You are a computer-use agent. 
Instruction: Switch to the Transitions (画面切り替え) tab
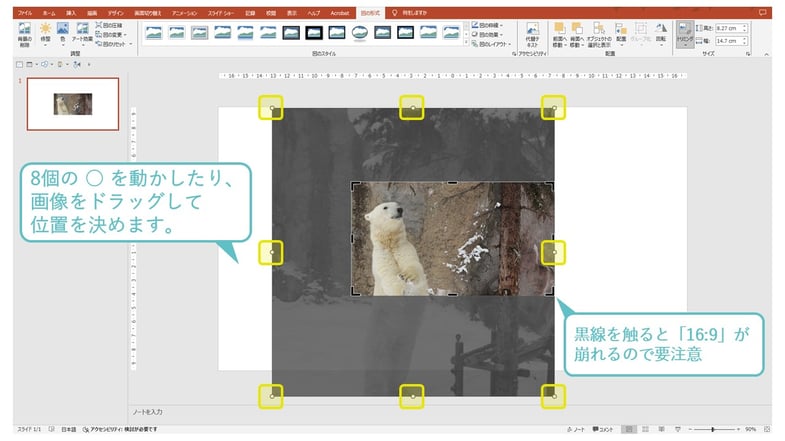(x=147, y=13)
